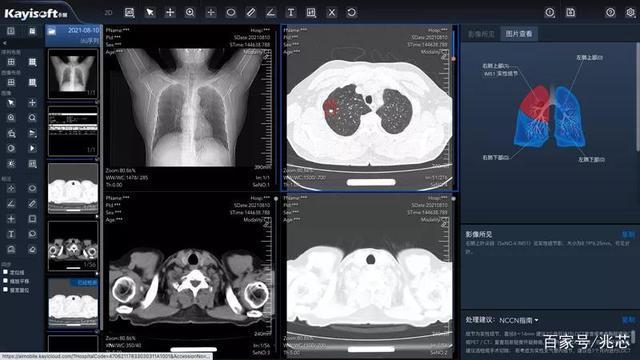640x360 pixels.
Task: Collapse the left sidebar with the small left arrow
Action: click(4, 43)
